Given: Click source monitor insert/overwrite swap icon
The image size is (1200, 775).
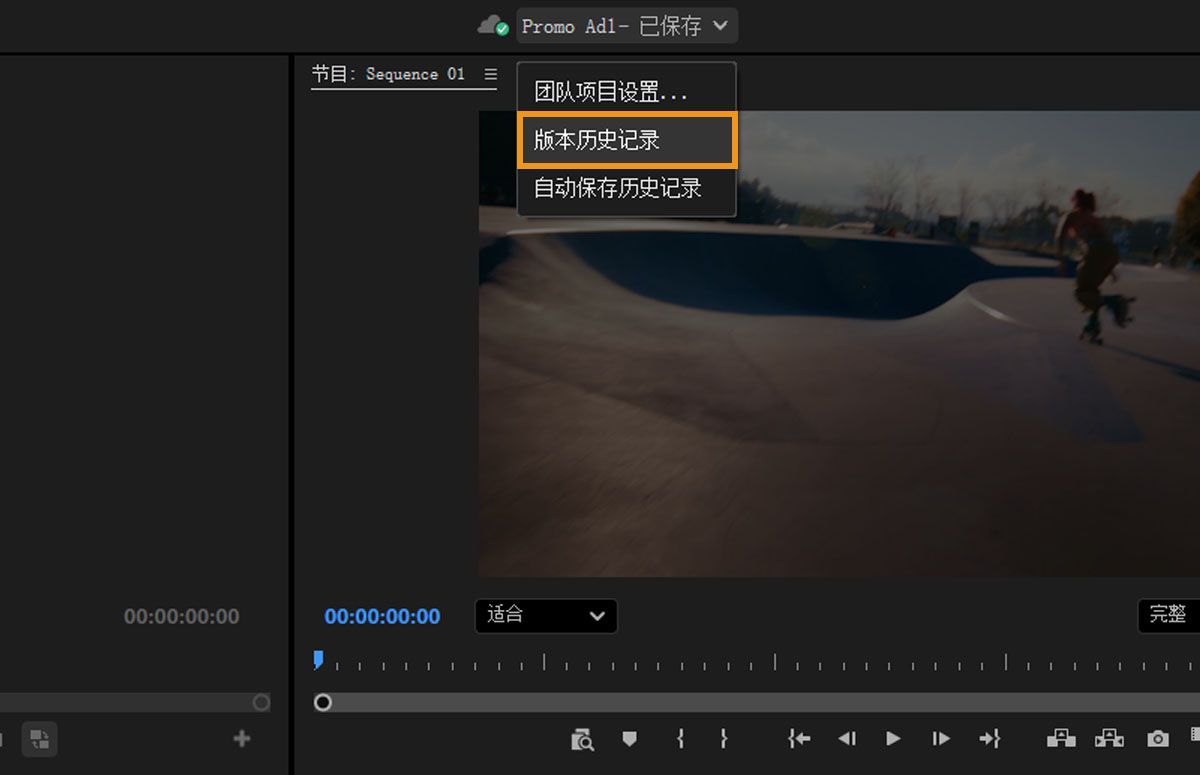Looking at the screenshot, I should coord(39,739).
